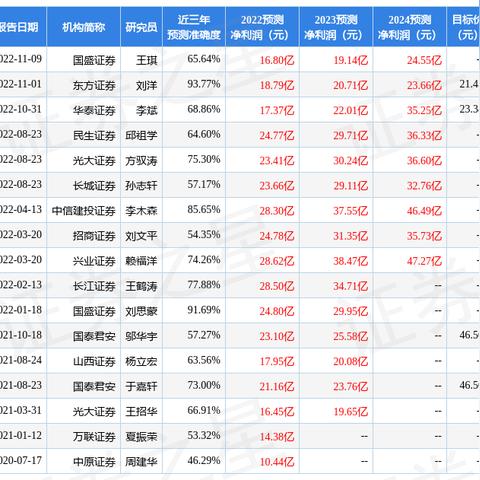Click accuracy value 93.77%
Image resolution: width=480 pixels, height=480 pixels.
point(204,84)
